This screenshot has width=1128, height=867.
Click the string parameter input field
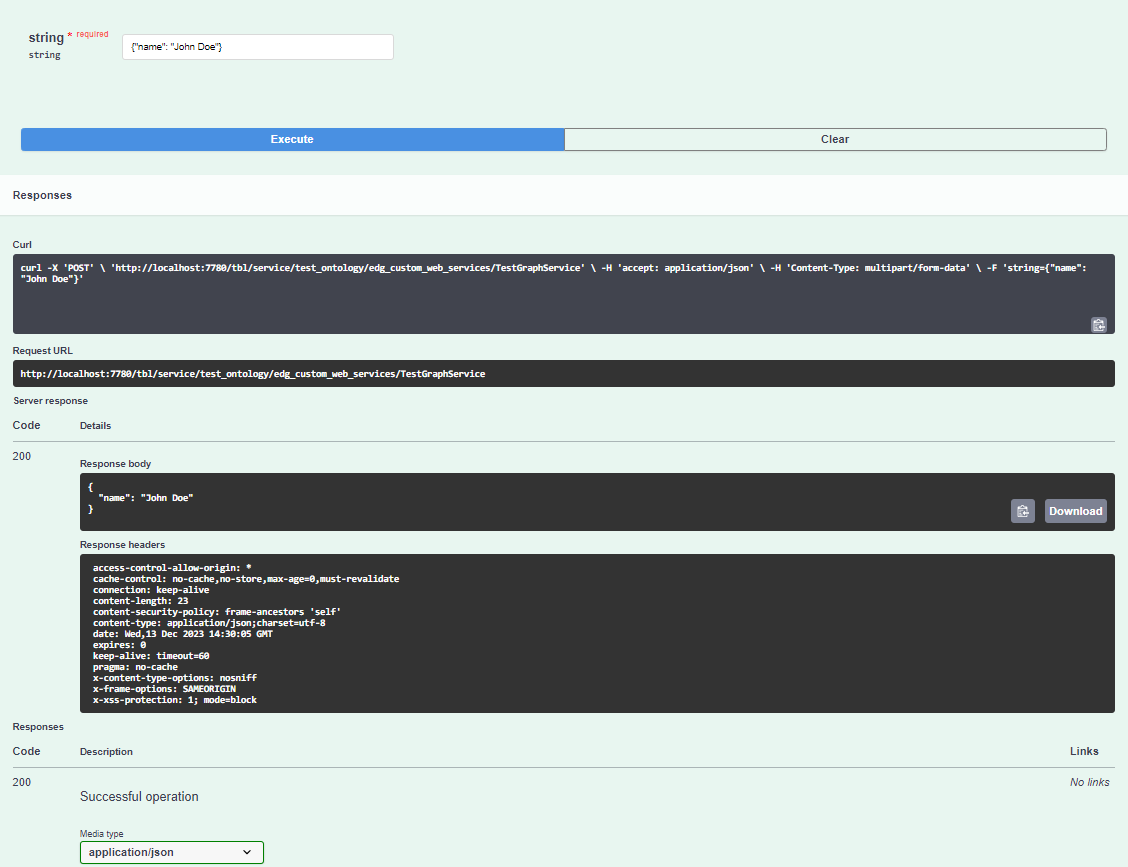257,46
